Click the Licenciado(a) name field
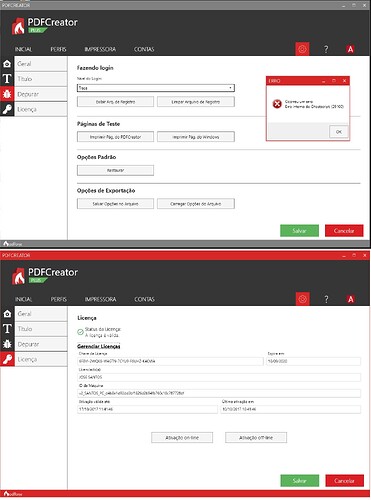 pyautogui.click(x=219, y=377)
